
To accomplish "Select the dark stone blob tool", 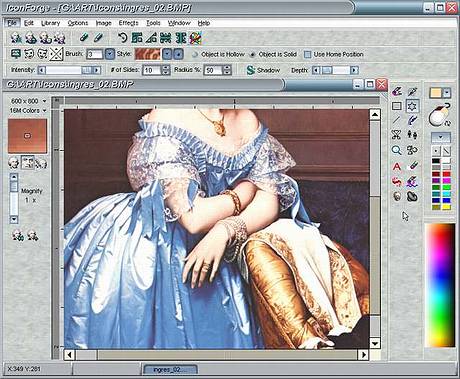I will click(412, 197).
